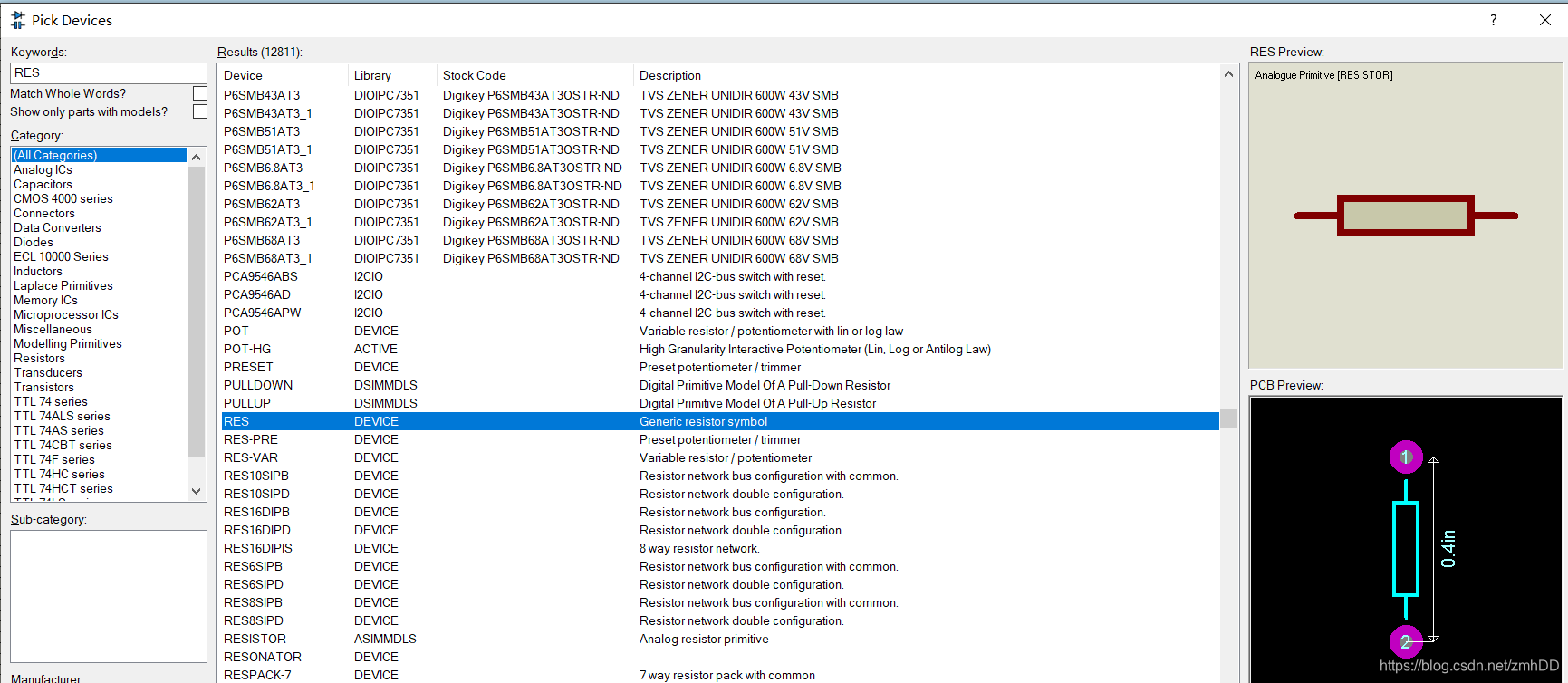The height and width of the screenshot is (683, 1568).
Task: Select the RES generic resistor row
Action: click(720, 421)
